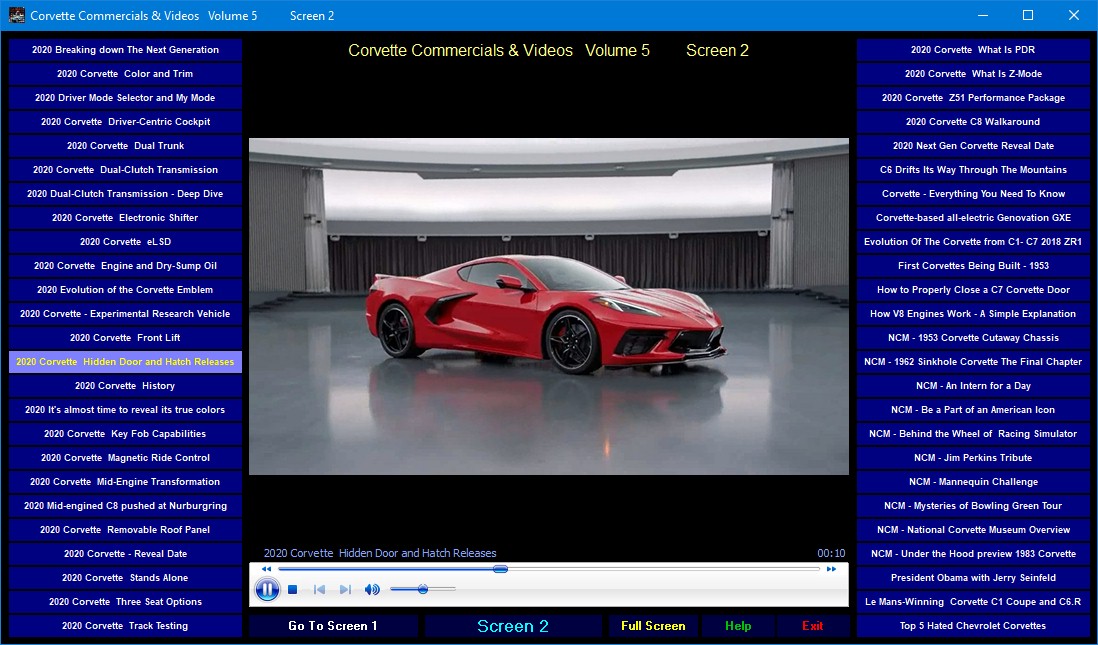Play 2020 Corvette Three Seat Options
The image size is (1098, 645).
point(125,602)
